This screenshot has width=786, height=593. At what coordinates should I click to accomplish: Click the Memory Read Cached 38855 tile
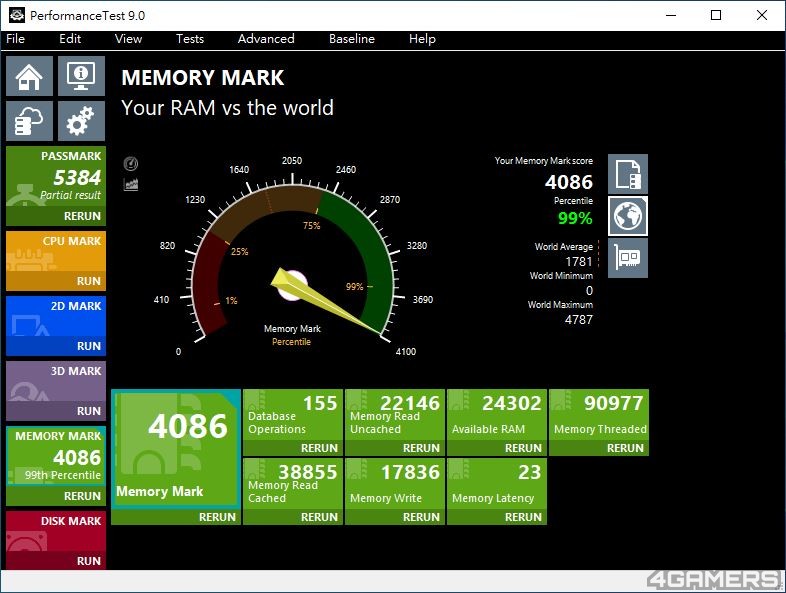coord(293,484)
